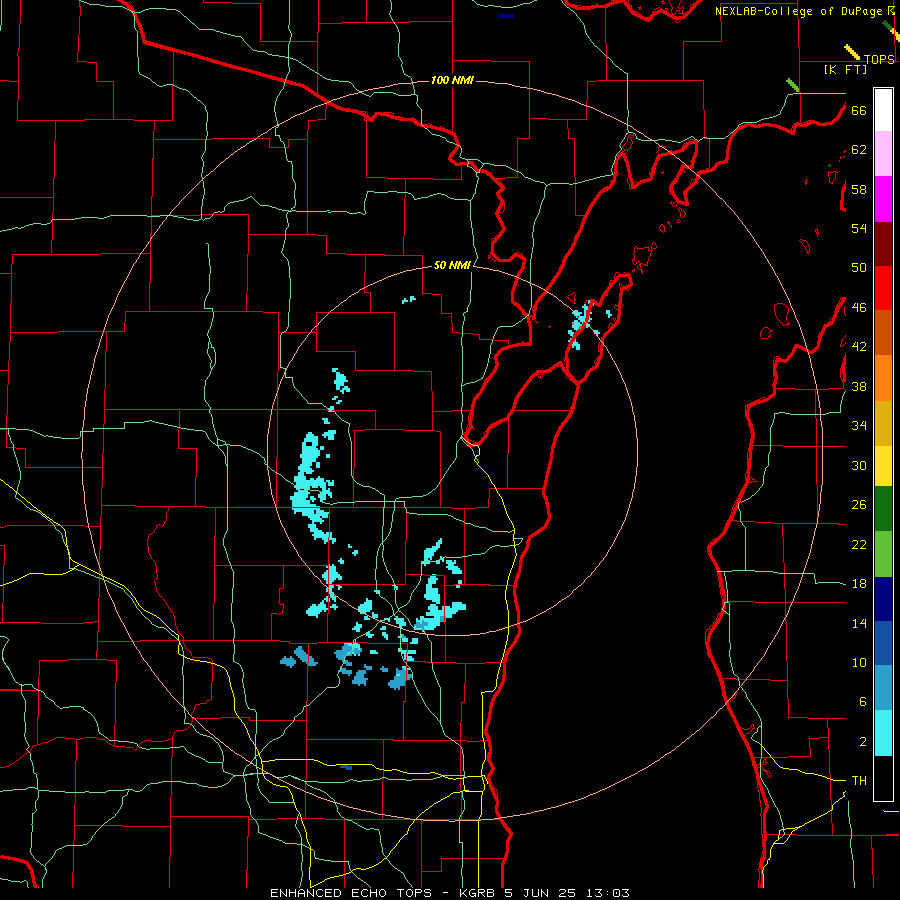Click the "46" legend value

click(x=859, y=308)
